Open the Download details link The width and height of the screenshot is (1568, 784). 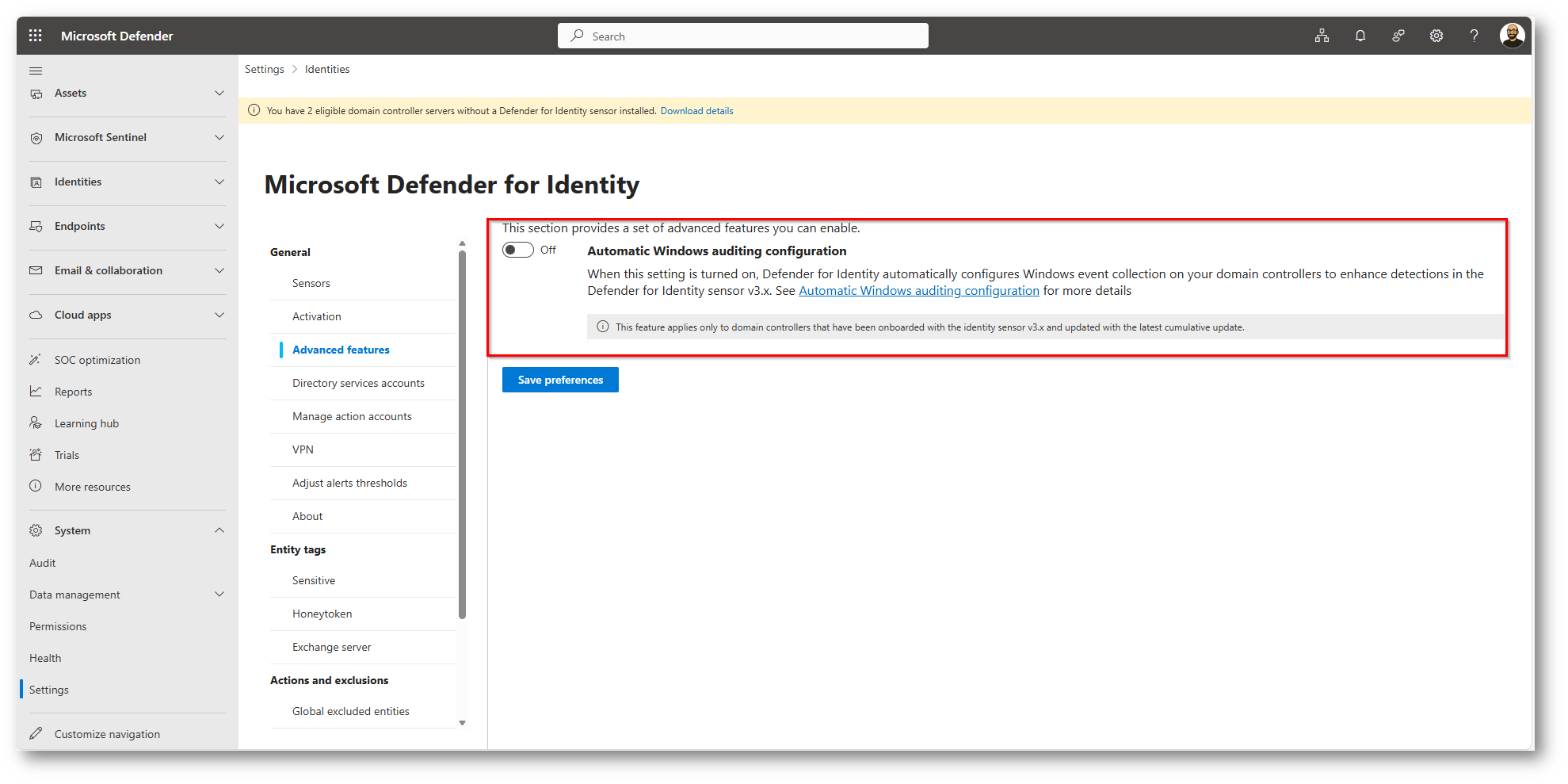[696, 111]
